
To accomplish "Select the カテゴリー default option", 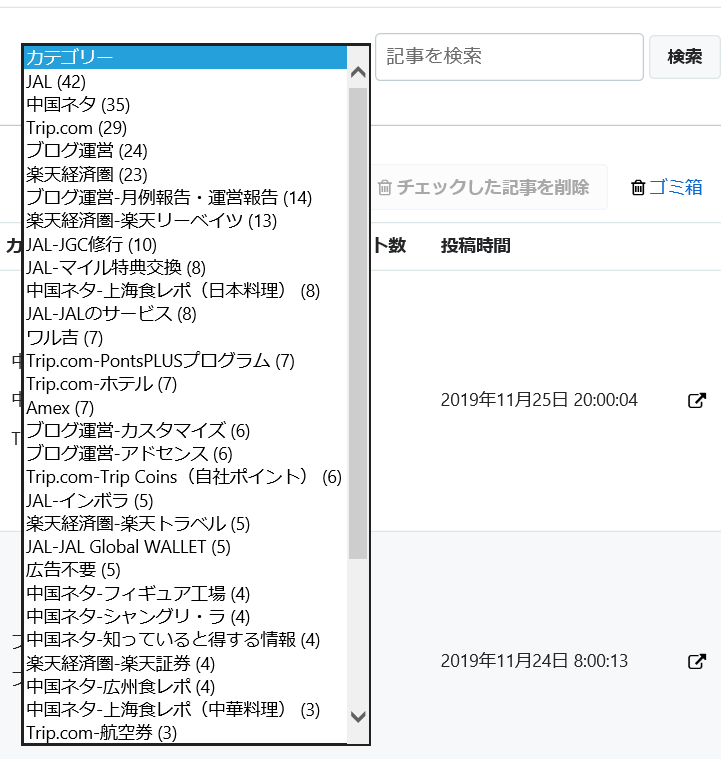I will (x=185, y=58).
